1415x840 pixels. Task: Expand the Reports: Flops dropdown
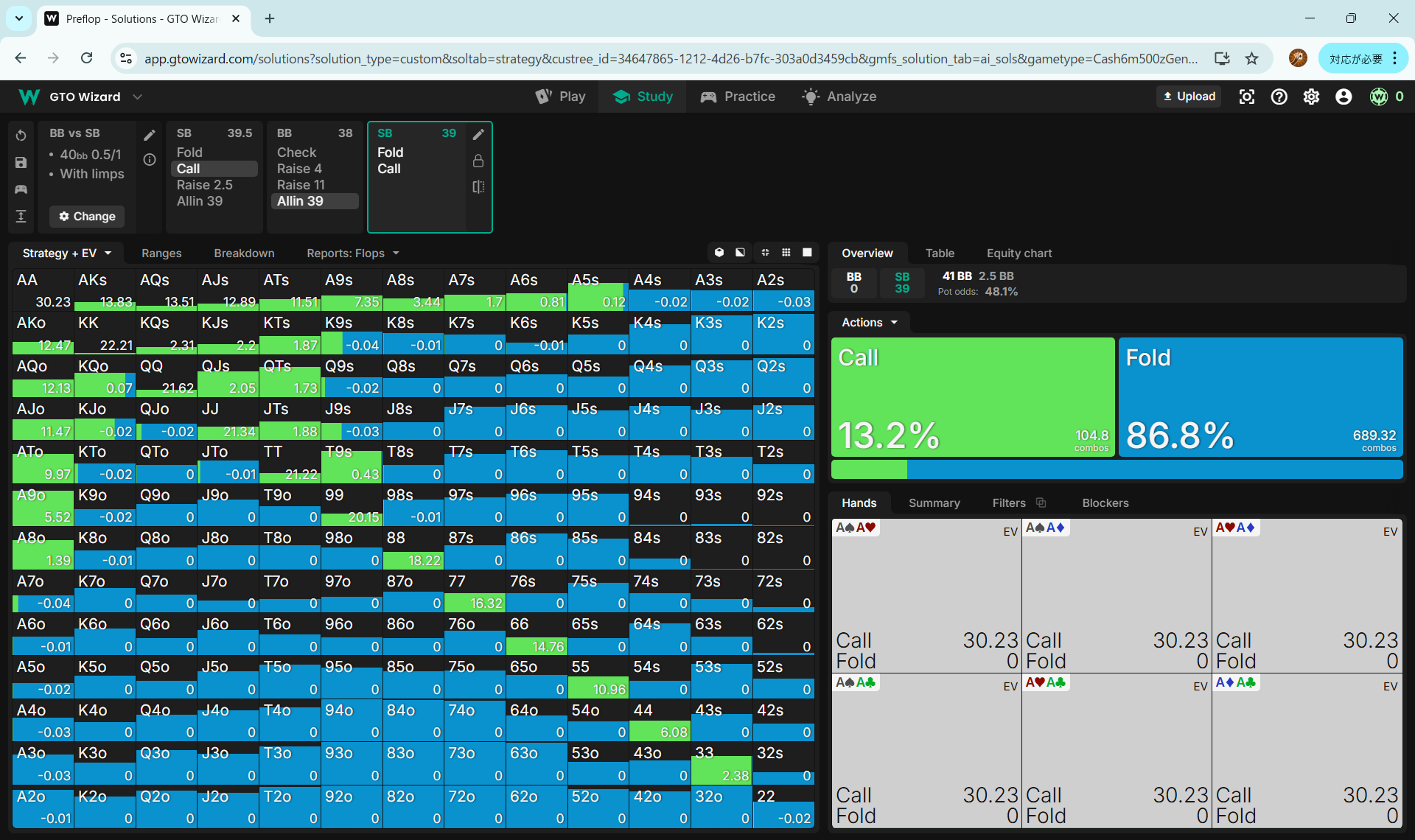(x=352, y=253)
